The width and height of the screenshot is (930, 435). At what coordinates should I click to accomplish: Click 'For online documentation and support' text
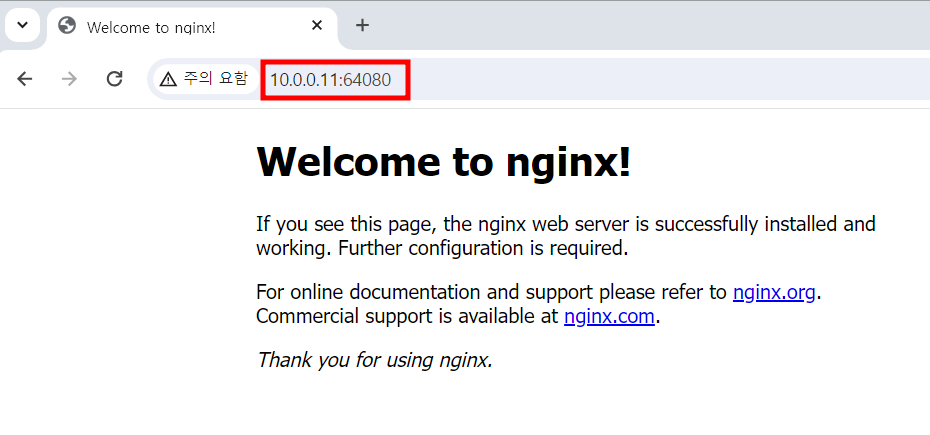coord(424,293)
